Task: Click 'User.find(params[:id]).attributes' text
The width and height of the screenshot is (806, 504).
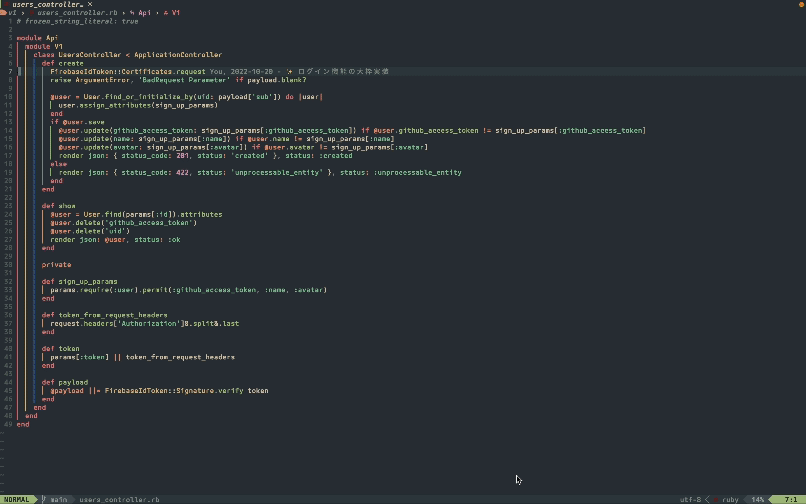Action: [x=153, y=214]
